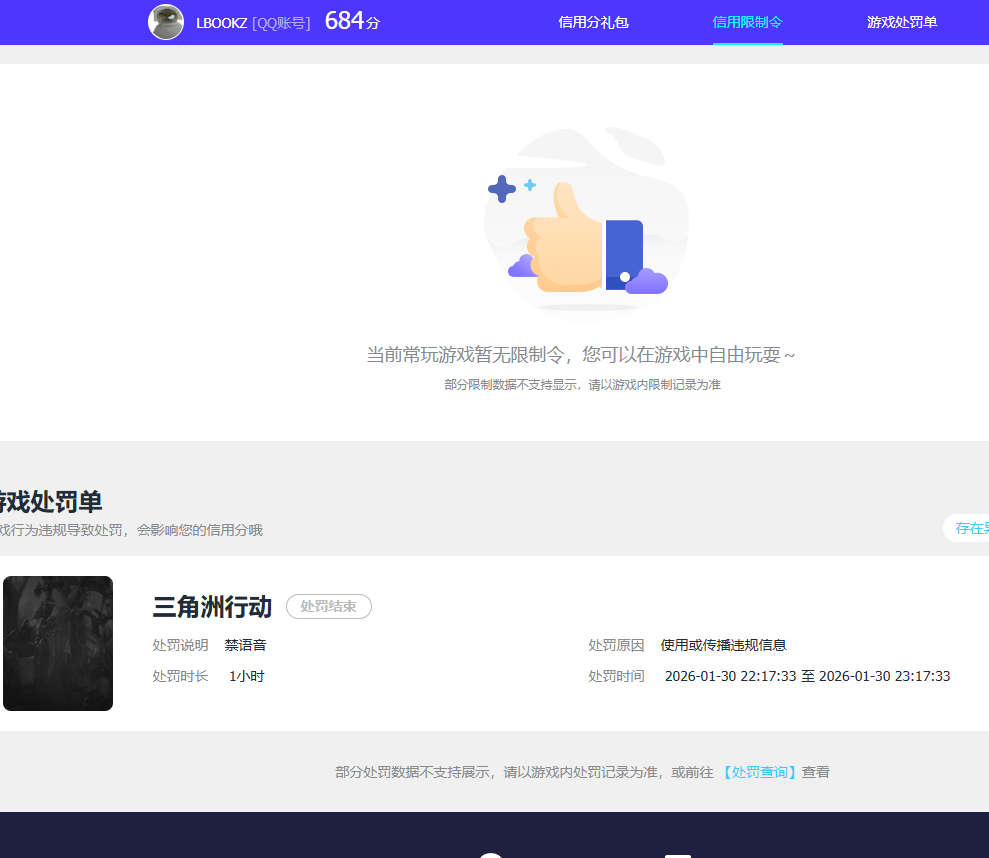The width and height of the screenshot is (989, 858).
Task: Open the 【处罚查询】 link
Action: pyautogui.click(x=759, y=772)
